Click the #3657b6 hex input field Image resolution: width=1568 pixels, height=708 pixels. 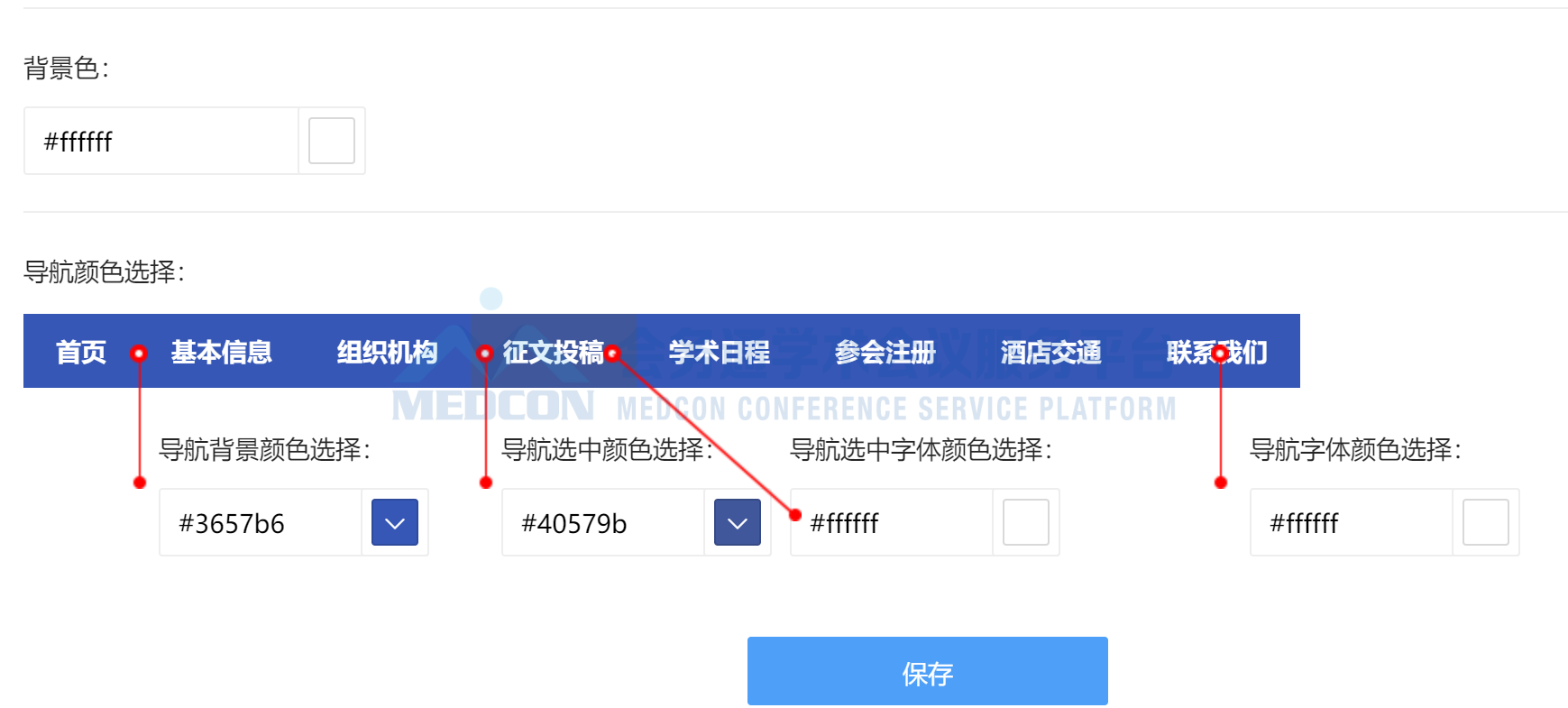(261, 522)
